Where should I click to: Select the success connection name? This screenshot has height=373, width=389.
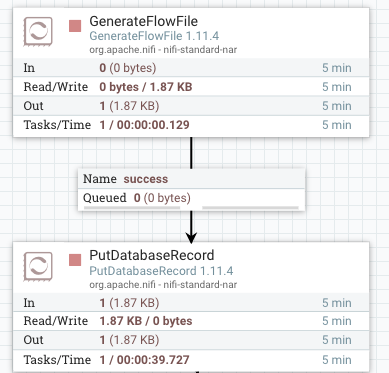(146, 179)
